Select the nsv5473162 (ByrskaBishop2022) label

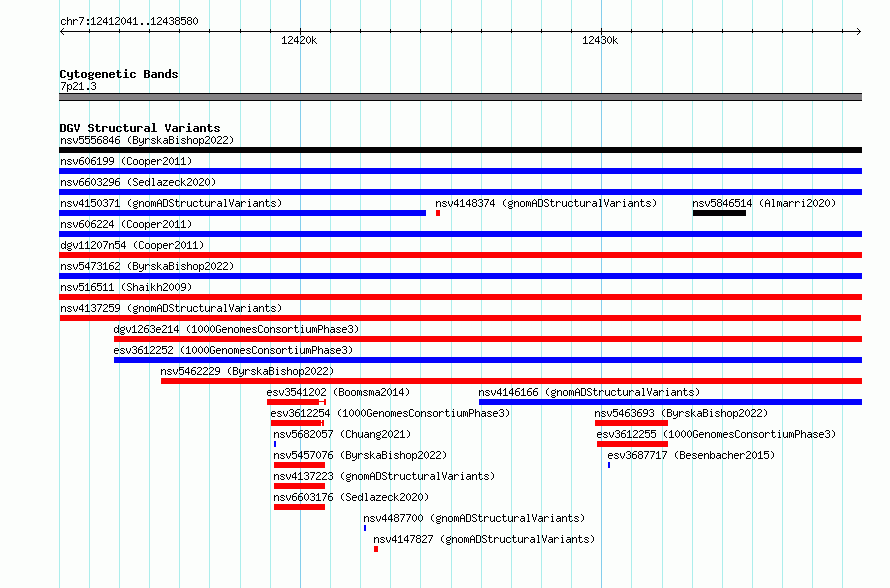coord(147,266)
